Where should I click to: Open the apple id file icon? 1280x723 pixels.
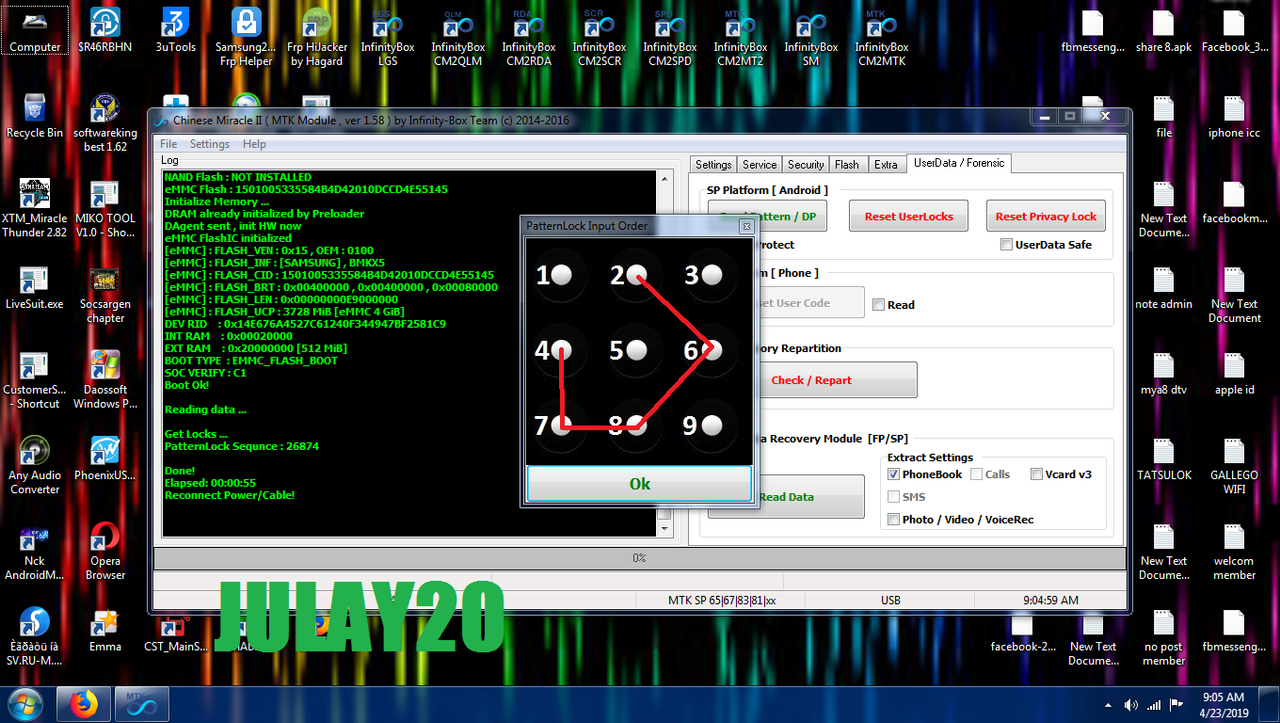(x=1234, y=373)
